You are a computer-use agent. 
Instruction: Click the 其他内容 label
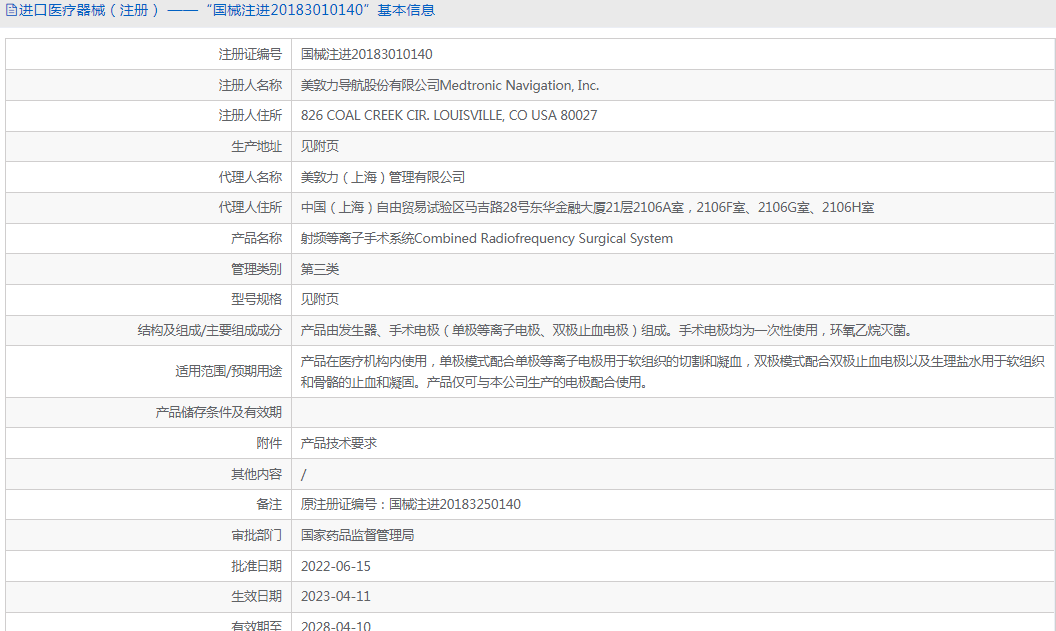coord(257,475)
